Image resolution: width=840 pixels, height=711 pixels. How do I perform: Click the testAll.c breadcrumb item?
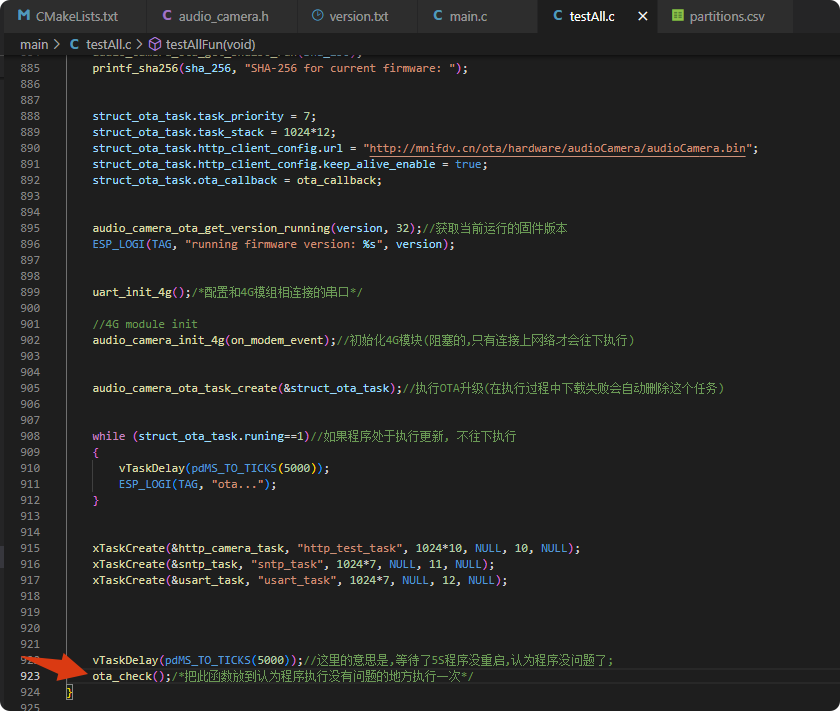pos(108,44)
